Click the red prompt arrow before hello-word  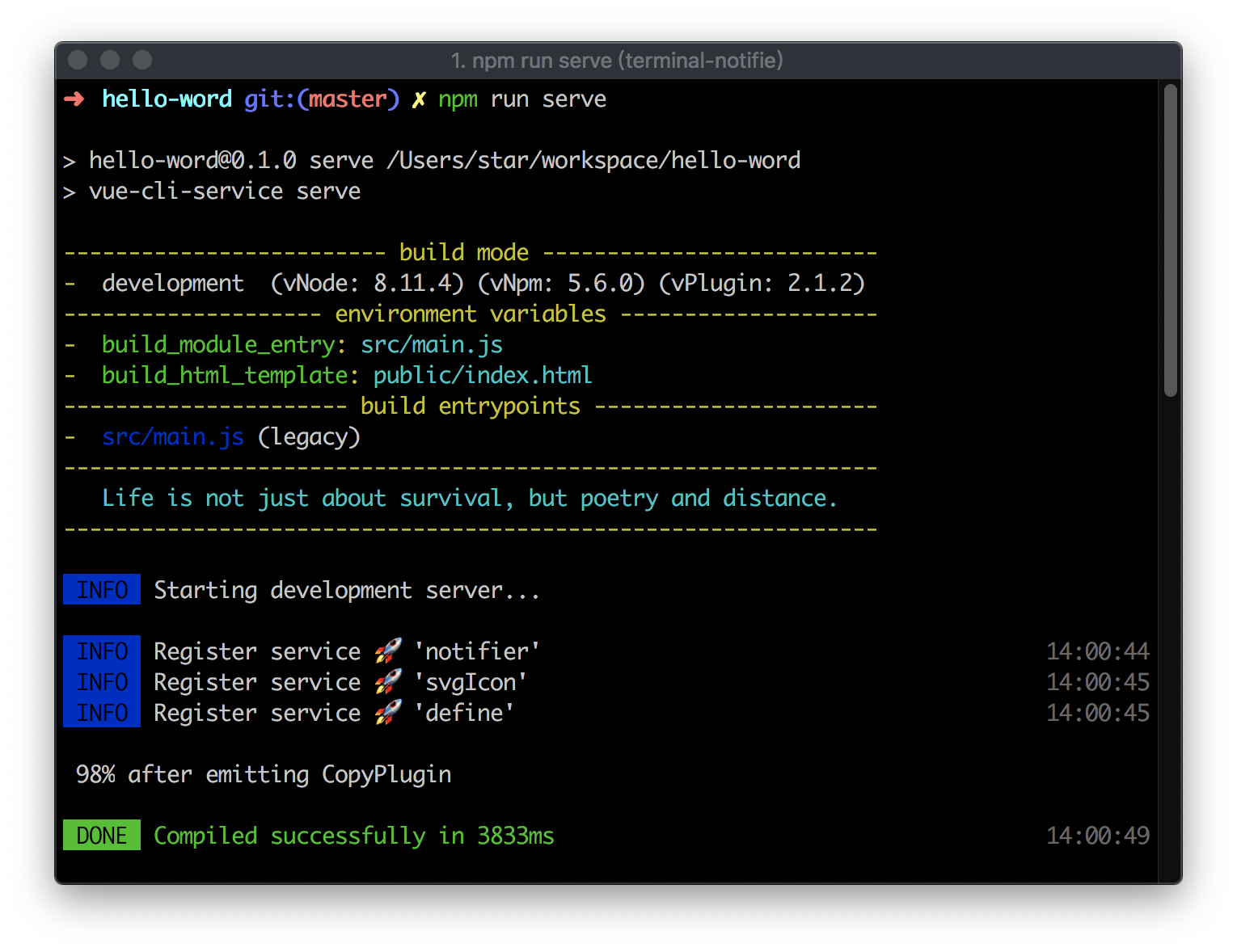[74, 99]
